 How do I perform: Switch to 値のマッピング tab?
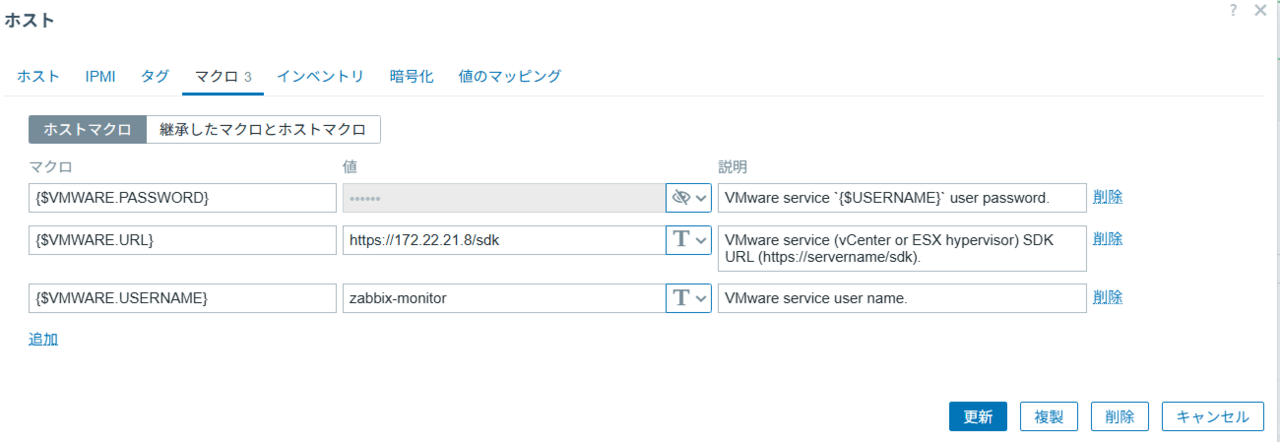click(x=509, y=76)
